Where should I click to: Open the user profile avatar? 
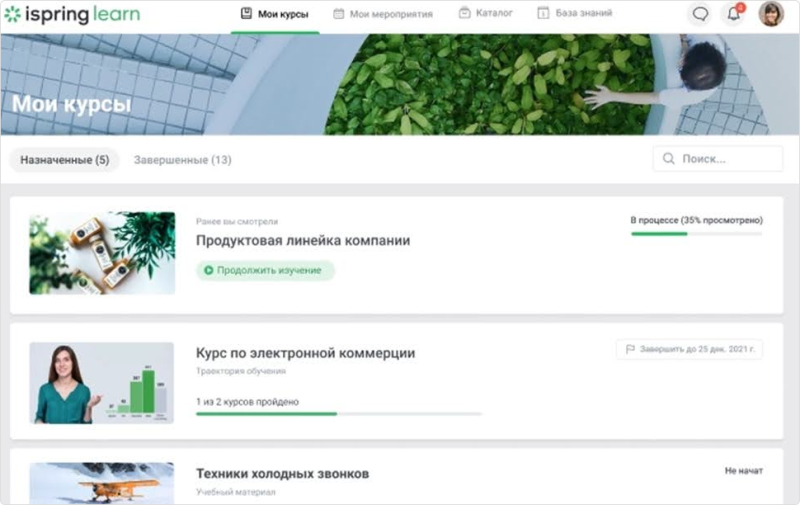770,14
